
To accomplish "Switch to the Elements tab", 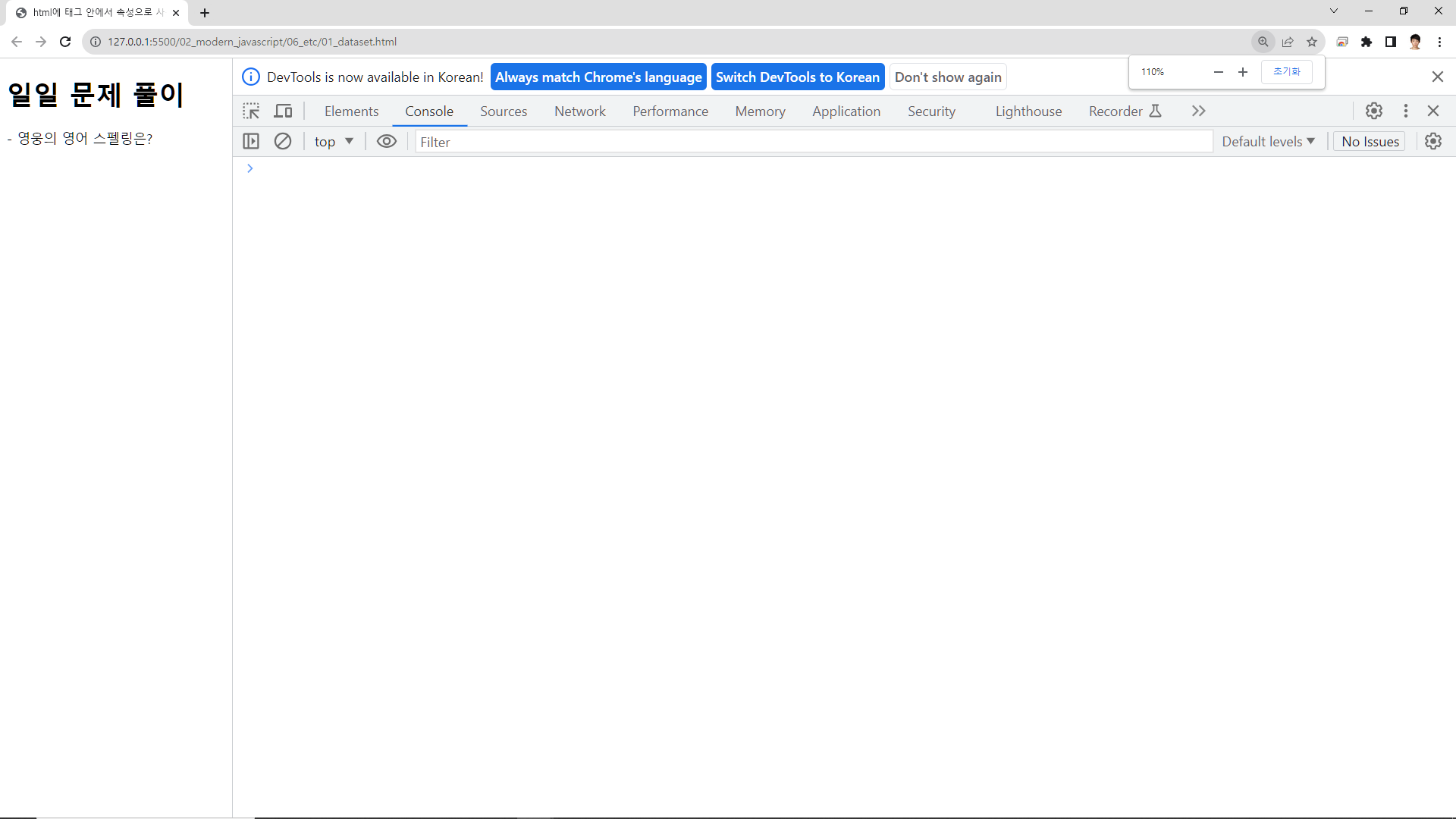I will pos(351,111).
